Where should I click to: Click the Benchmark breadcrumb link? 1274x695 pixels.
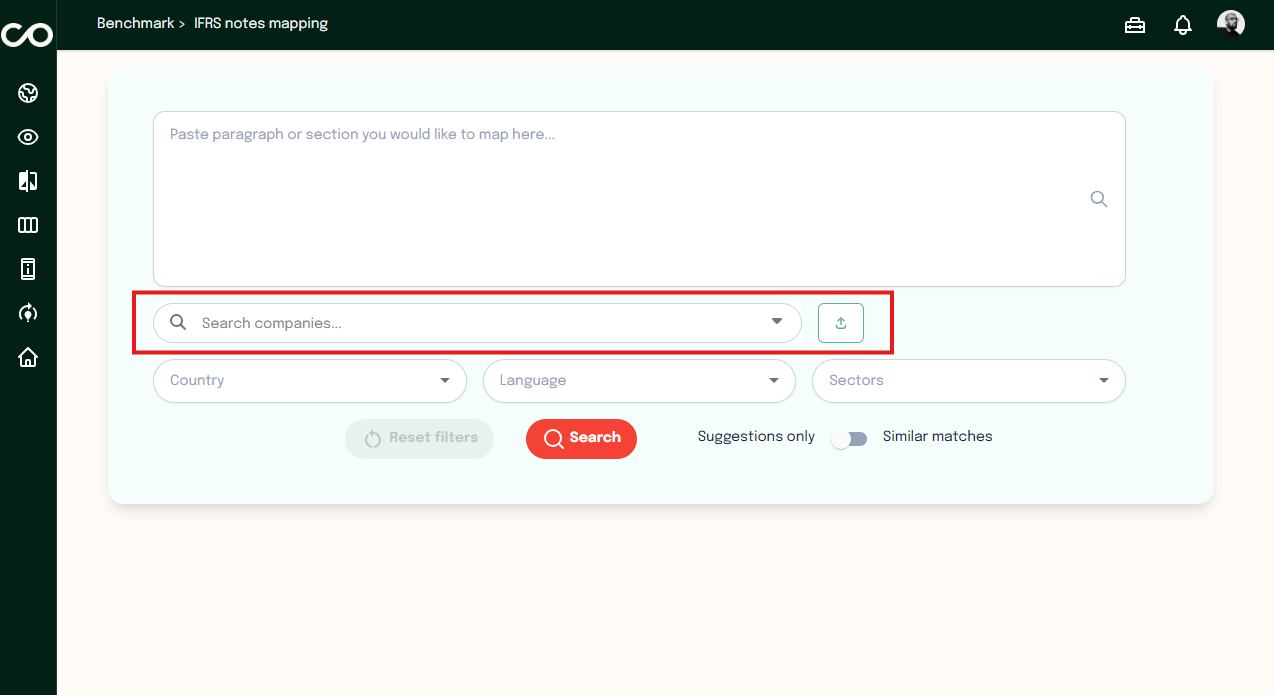click(x=134, y=23)
